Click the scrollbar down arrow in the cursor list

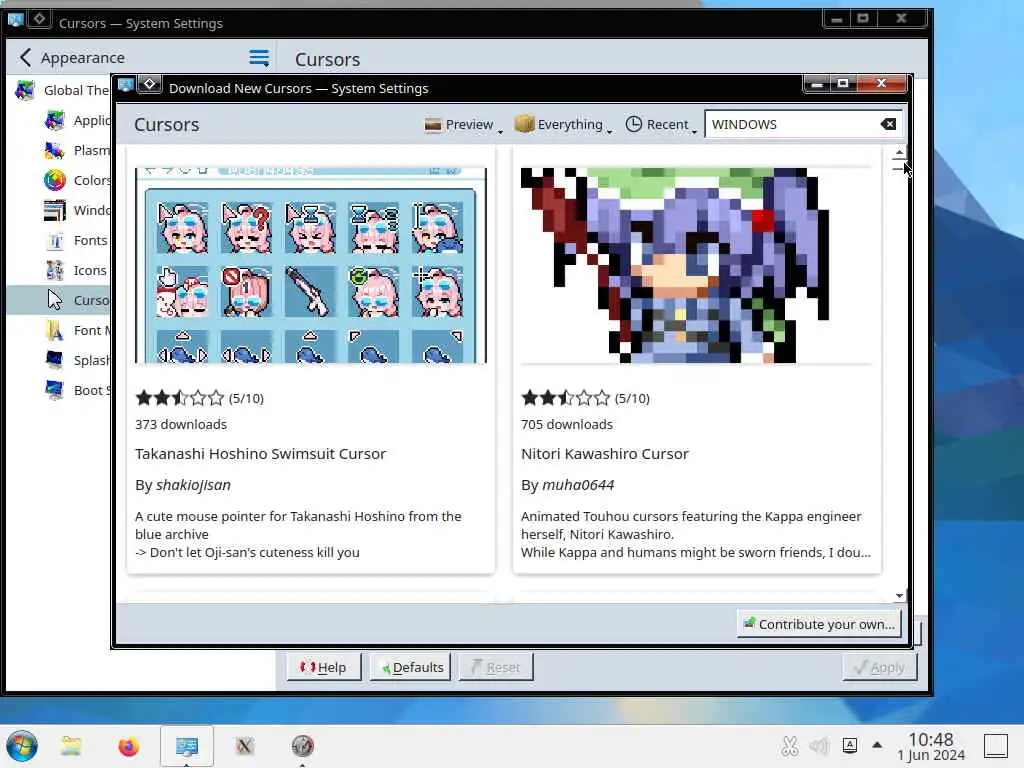pyautogui.click(x=899, y=596)
